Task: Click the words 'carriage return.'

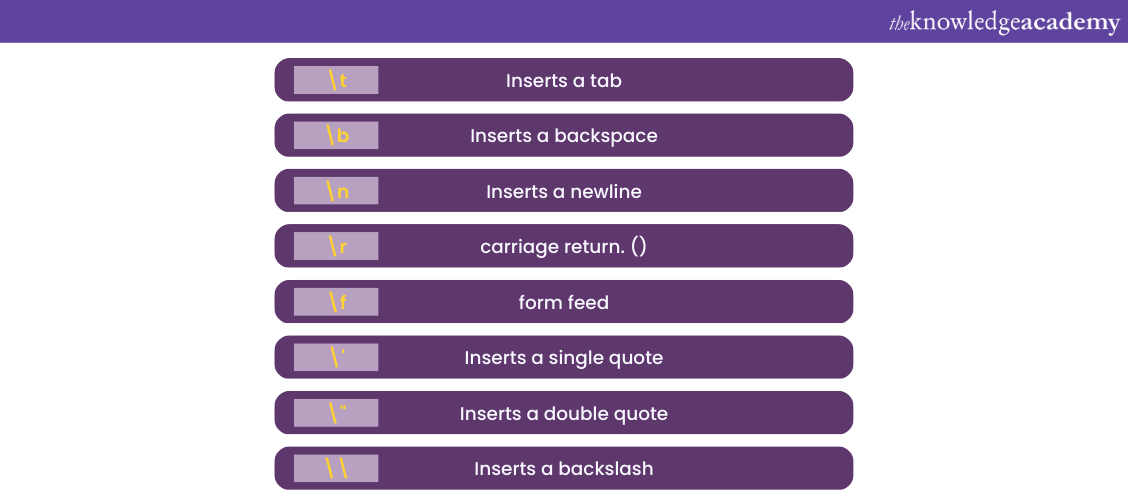Action: (x=551, y=246)
